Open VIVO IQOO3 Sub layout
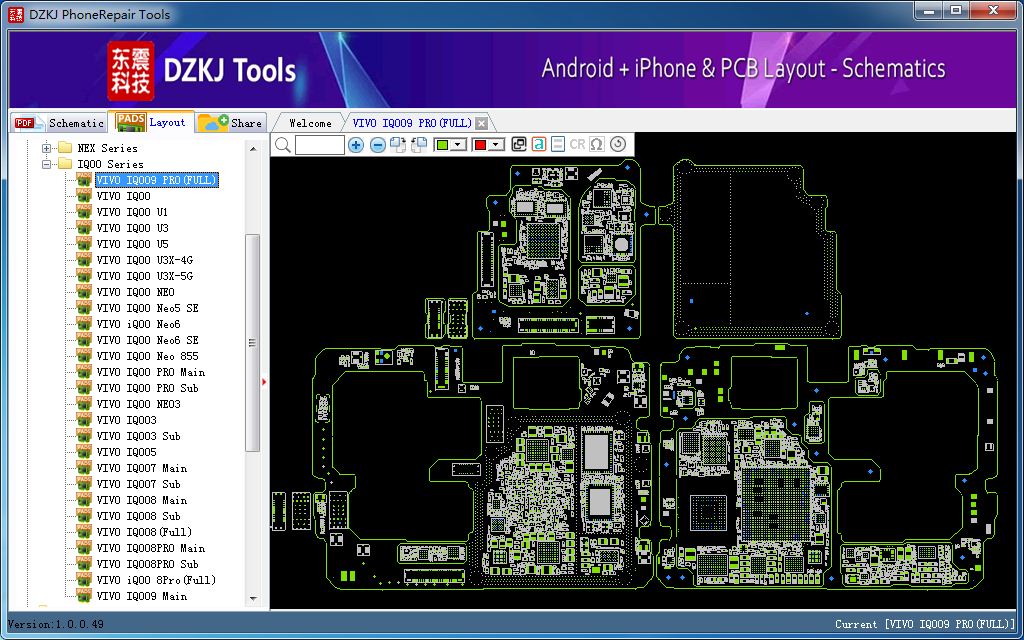Viewport: 1024px width, 640px height. pyautogui.click(x=138, y=436)
